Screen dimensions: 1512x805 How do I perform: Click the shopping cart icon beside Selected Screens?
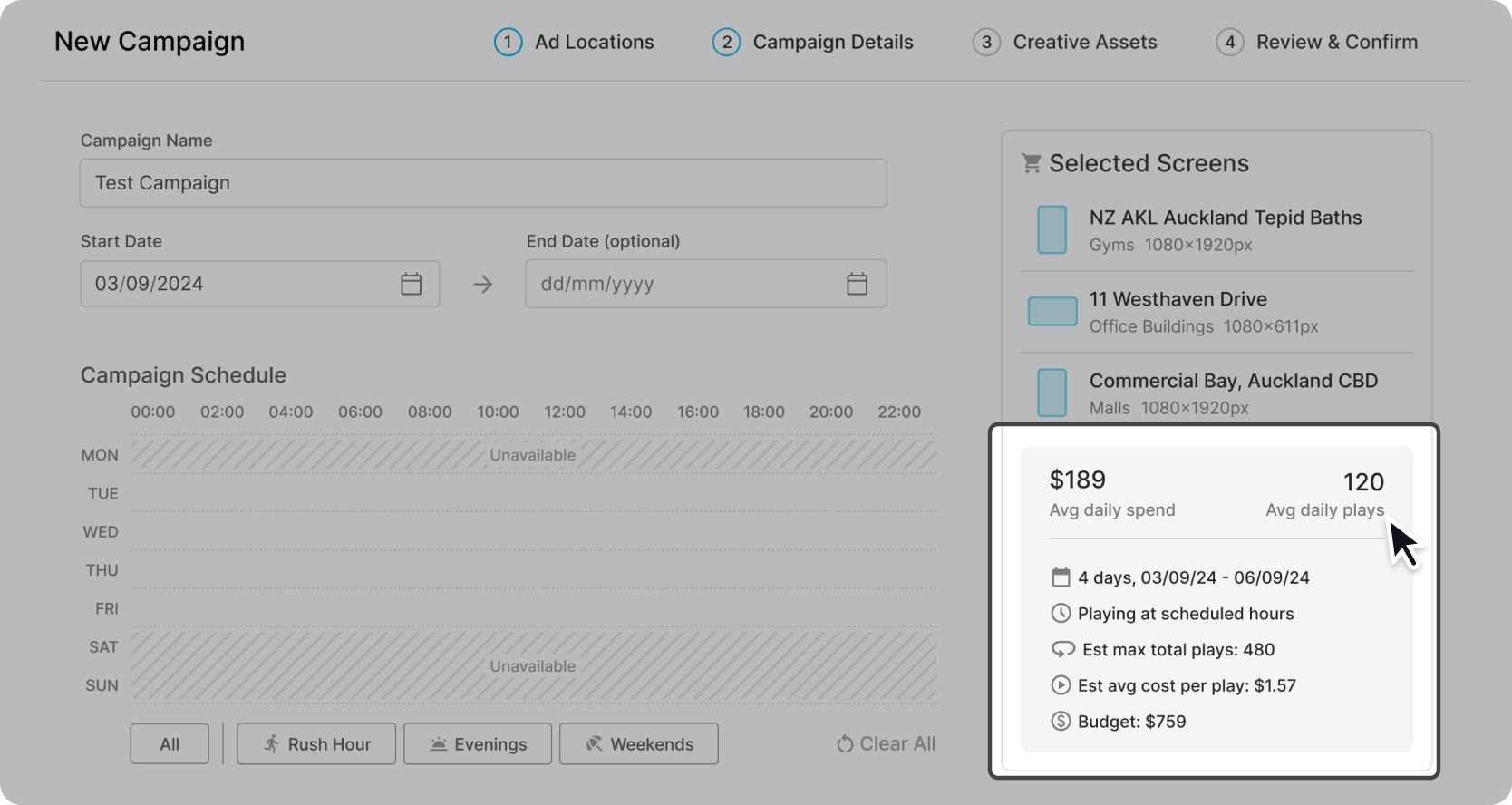tap(1031, 163)
